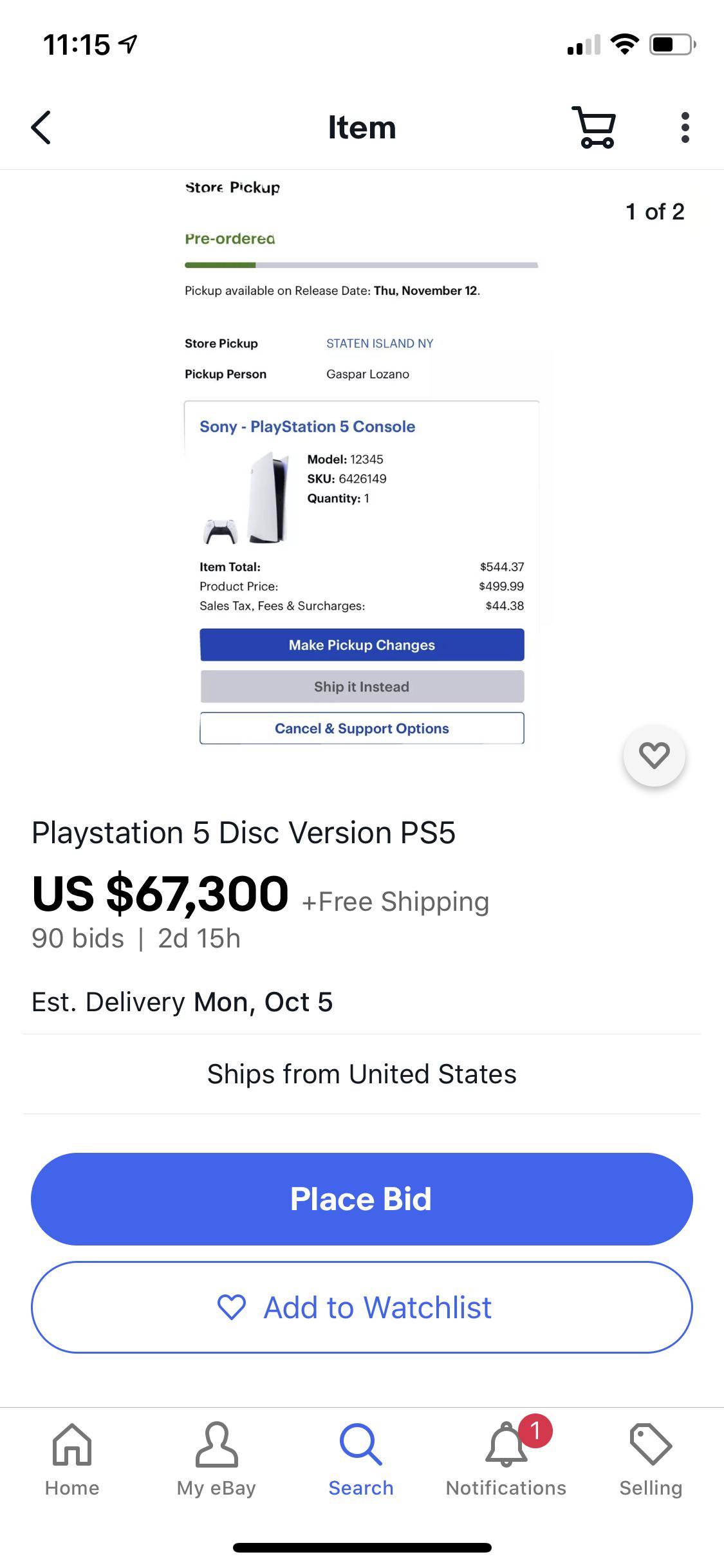724x1568 pixels.
Task: Tap Make Pickup Changes
Action: tap(362, 644)
